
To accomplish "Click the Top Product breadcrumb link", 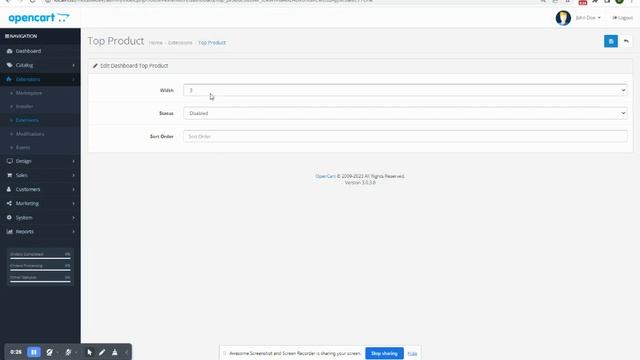I will 212,43.
